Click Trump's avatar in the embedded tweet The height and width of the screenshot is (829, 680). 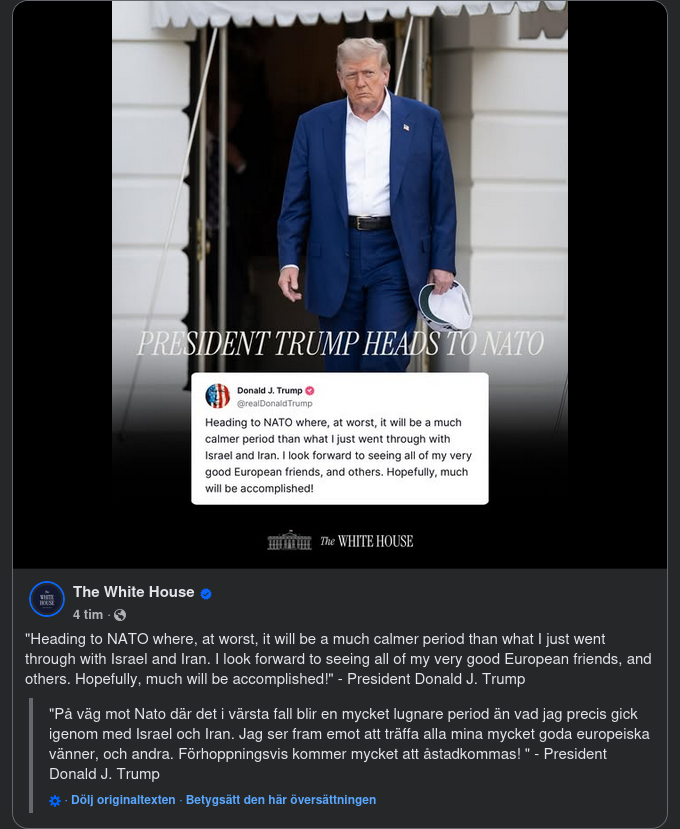point(218,395)
